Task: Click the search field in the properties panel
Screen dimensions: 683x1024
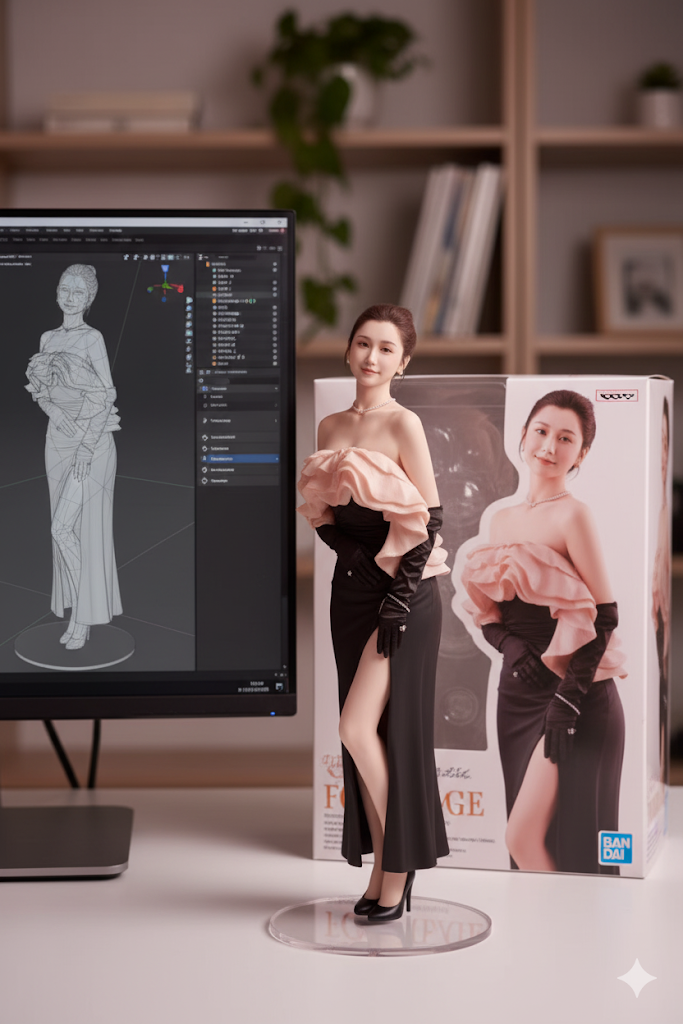Action: click(238, 381)
